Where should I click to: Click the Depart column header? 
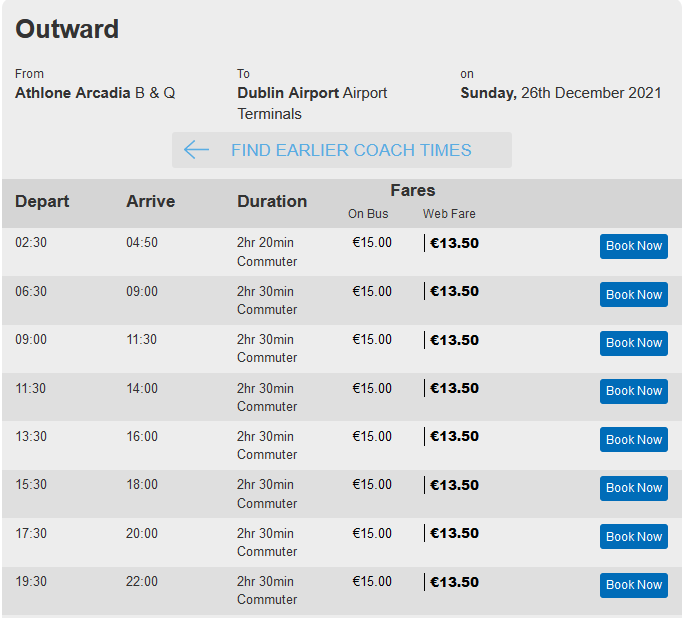pos(42,201)
